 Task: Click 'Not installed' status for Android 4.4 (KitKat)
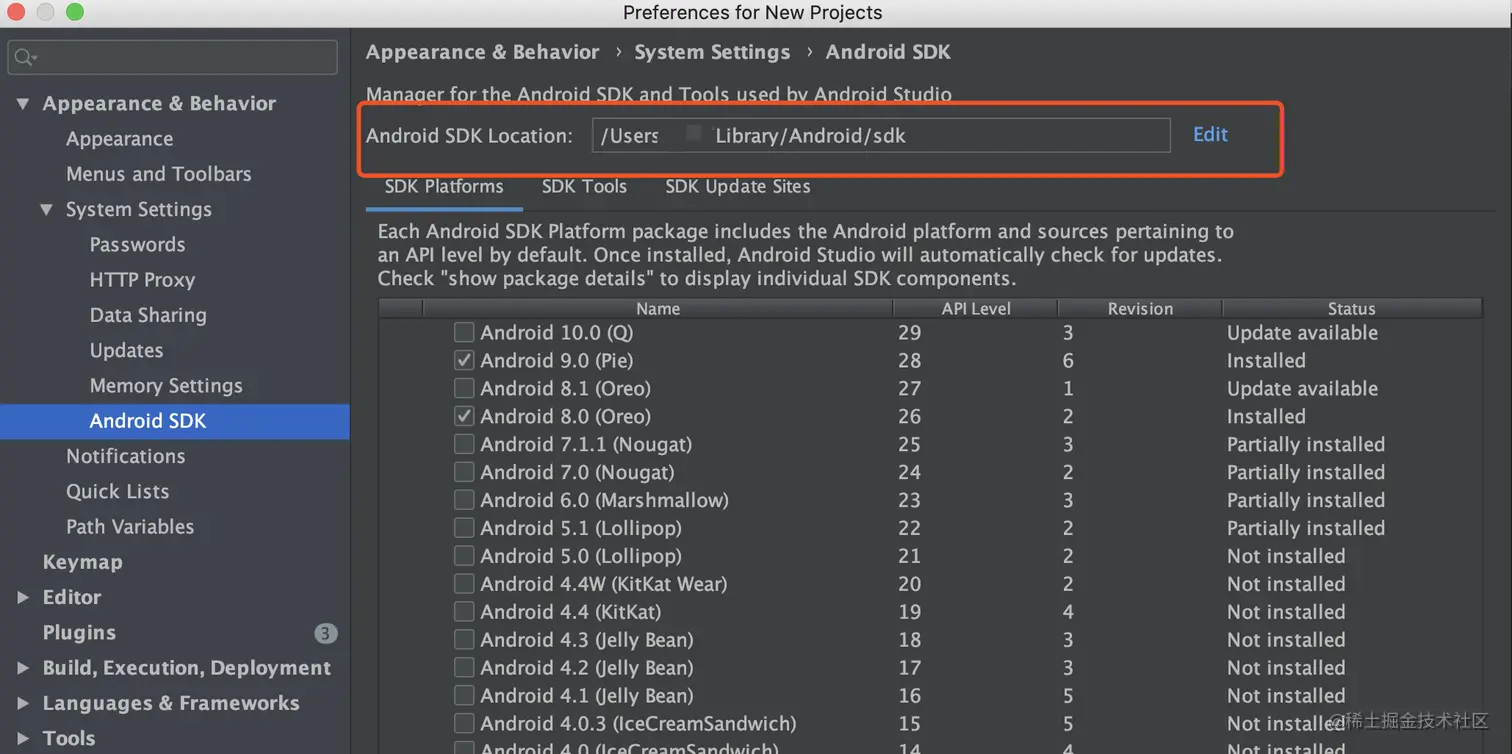click(1286, 612)
